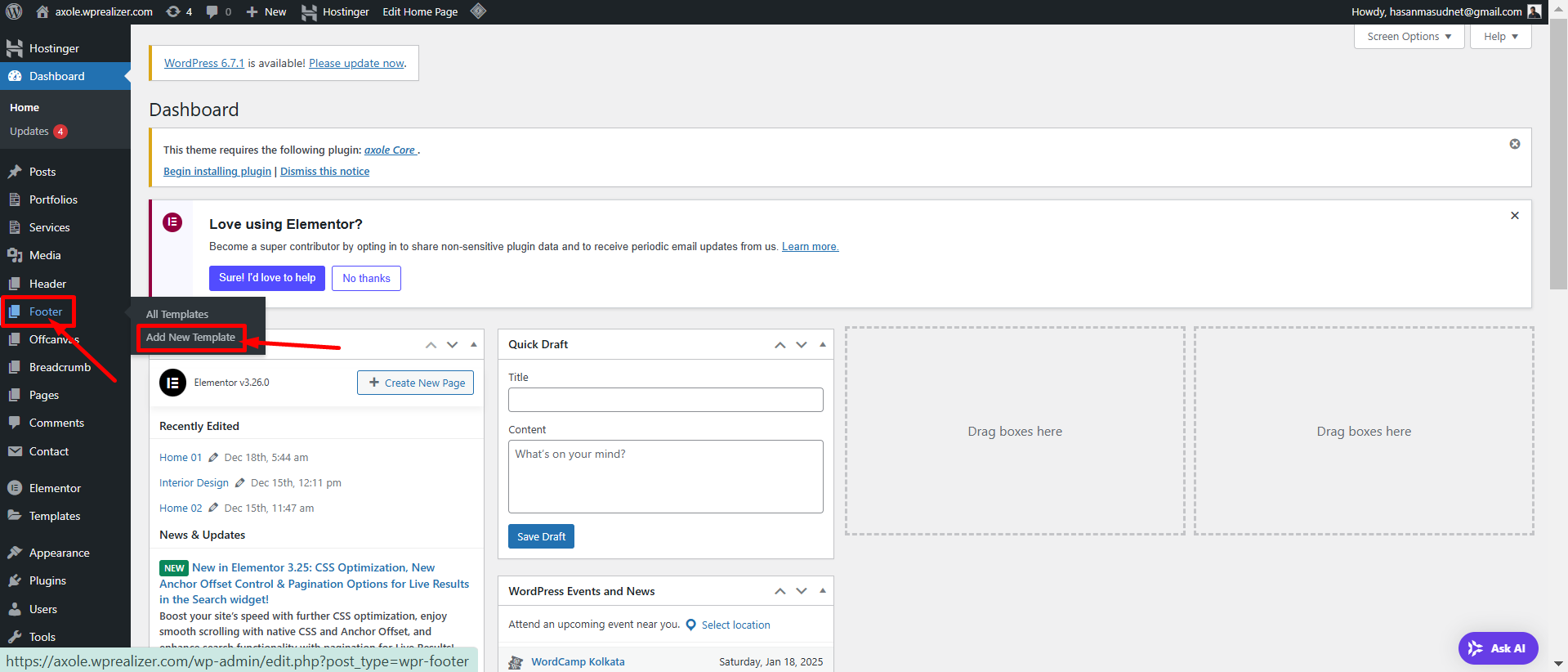Move Elementor Overview widget down
This screenshot has height=672, width=1568.
point(452,345)
